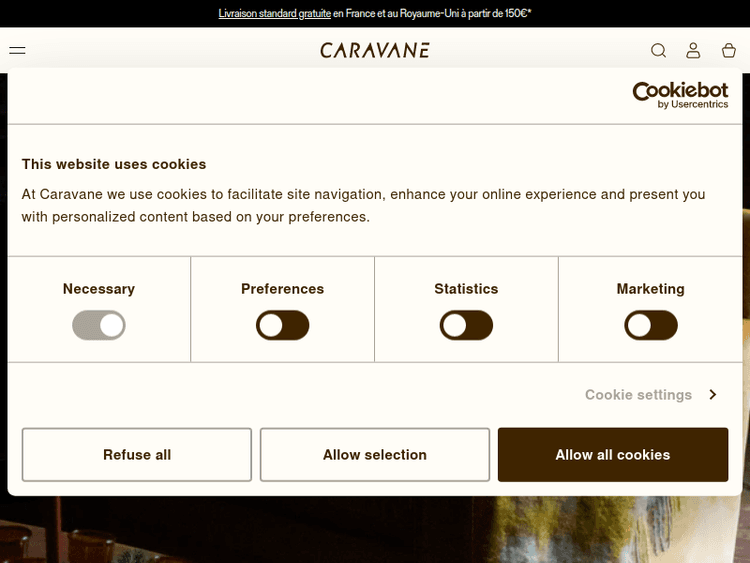Click the 'At Caravane we use cookies' paragraph

[x=364, y=206]
